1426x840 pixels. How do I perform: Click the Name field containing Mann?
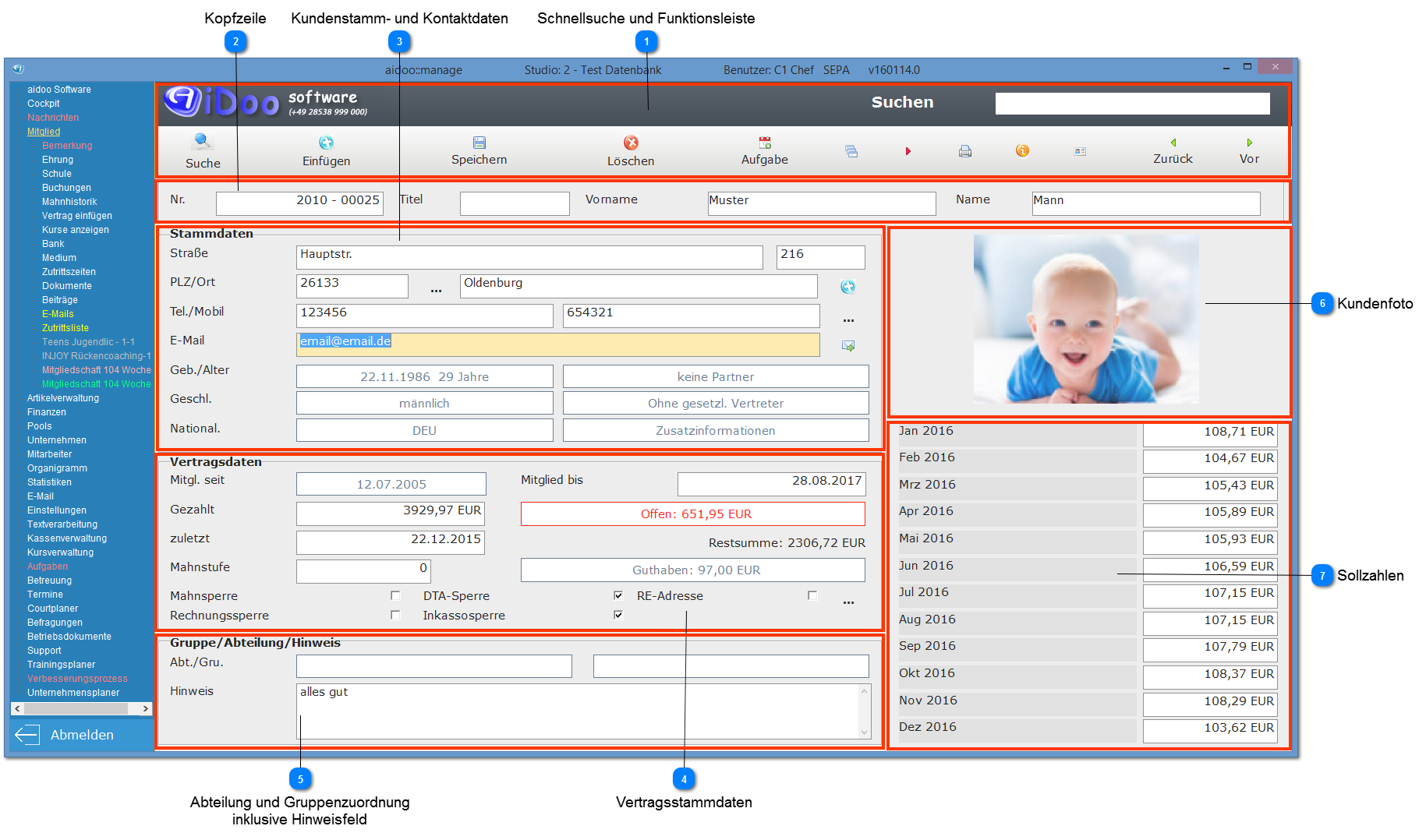click(x=1146, y=203)
